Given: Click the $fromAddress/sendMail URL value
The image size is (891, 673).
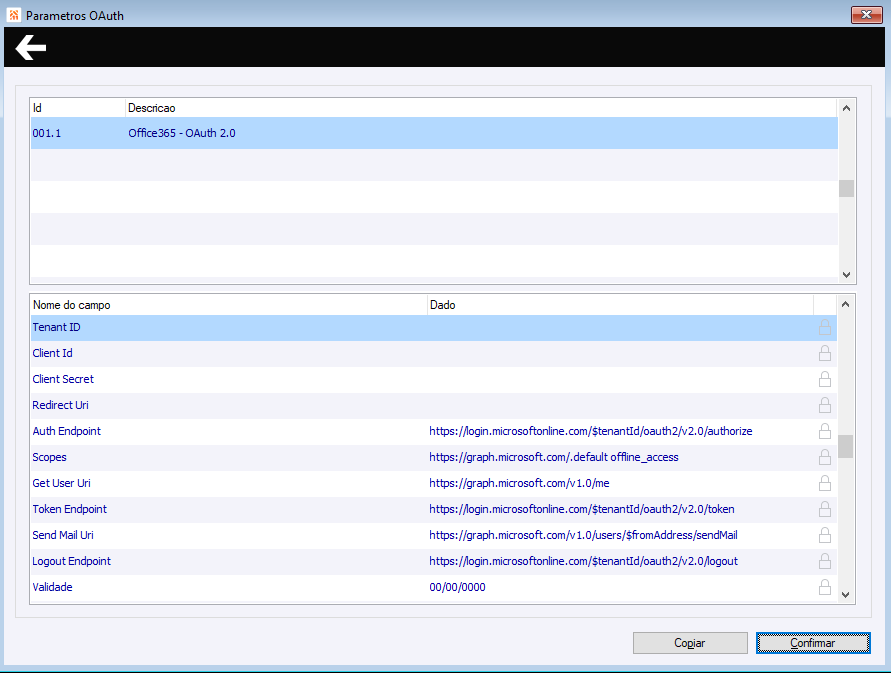Looking at the screenshot, I should pos(583,535).
